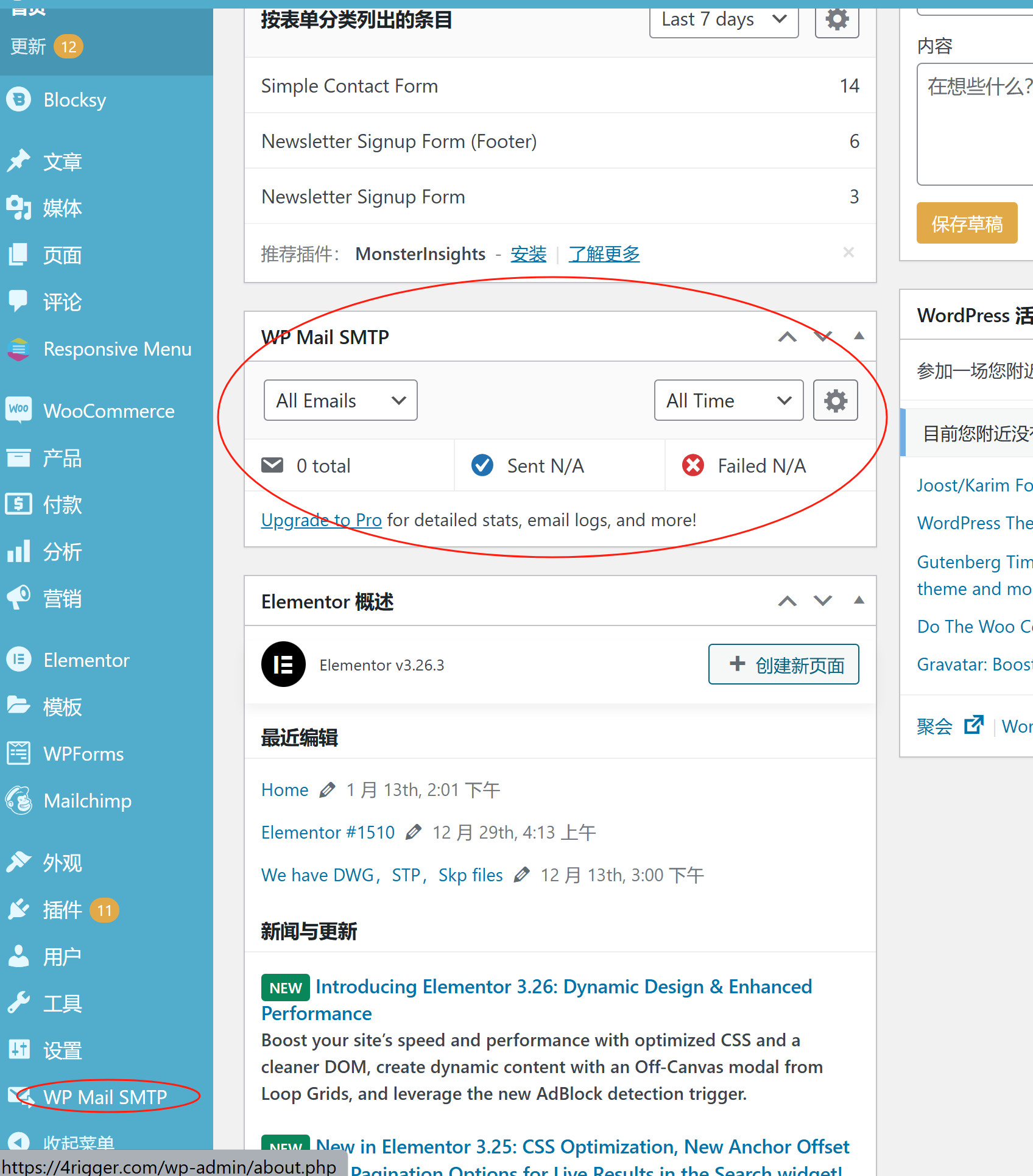This screenshot has width=1033, height=1176.
Task: Open the Home recently edited link
Action: tap(284, 790)
